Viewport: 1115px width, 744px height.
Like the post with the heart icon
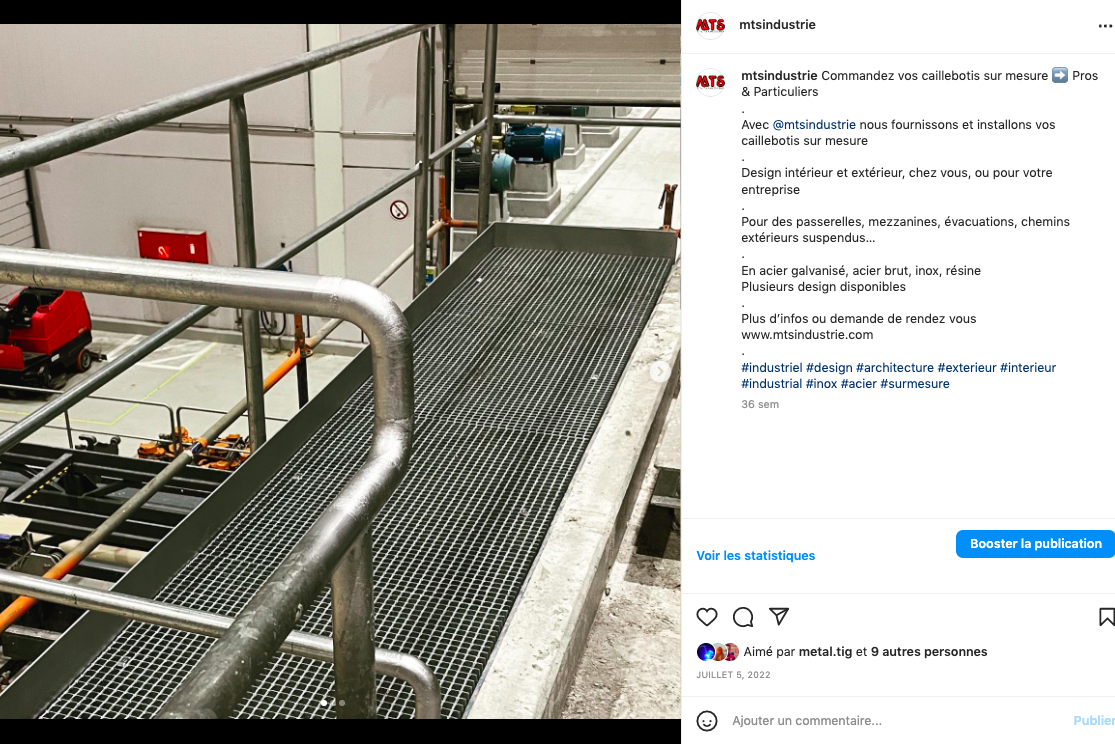click(x=707, y=617)
